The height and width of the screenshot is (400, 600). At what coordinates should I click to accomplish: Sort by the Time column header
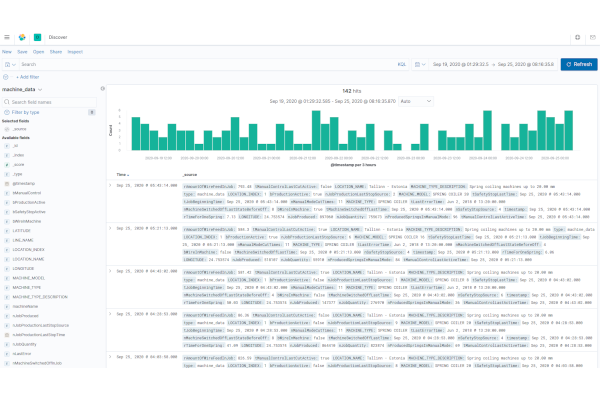[x=122, y=175]
